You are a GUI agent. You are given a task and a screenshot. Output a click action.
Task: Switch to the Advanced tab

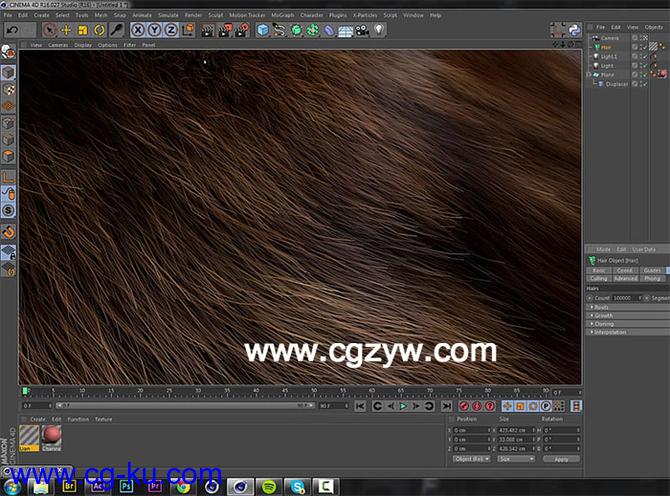[625, 279]
